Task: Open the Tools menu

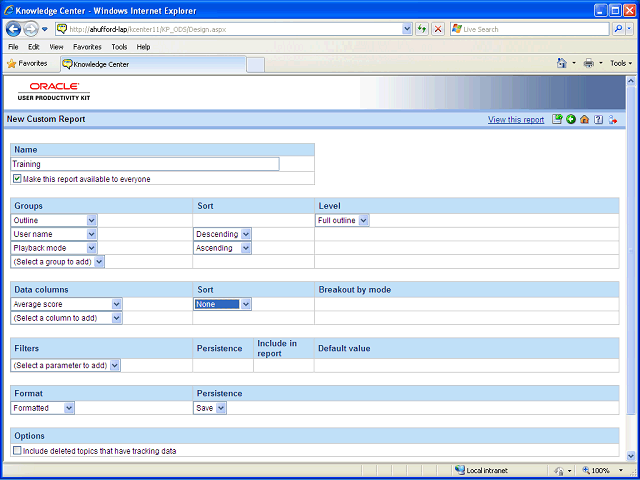Action: (x=119, y=47)
